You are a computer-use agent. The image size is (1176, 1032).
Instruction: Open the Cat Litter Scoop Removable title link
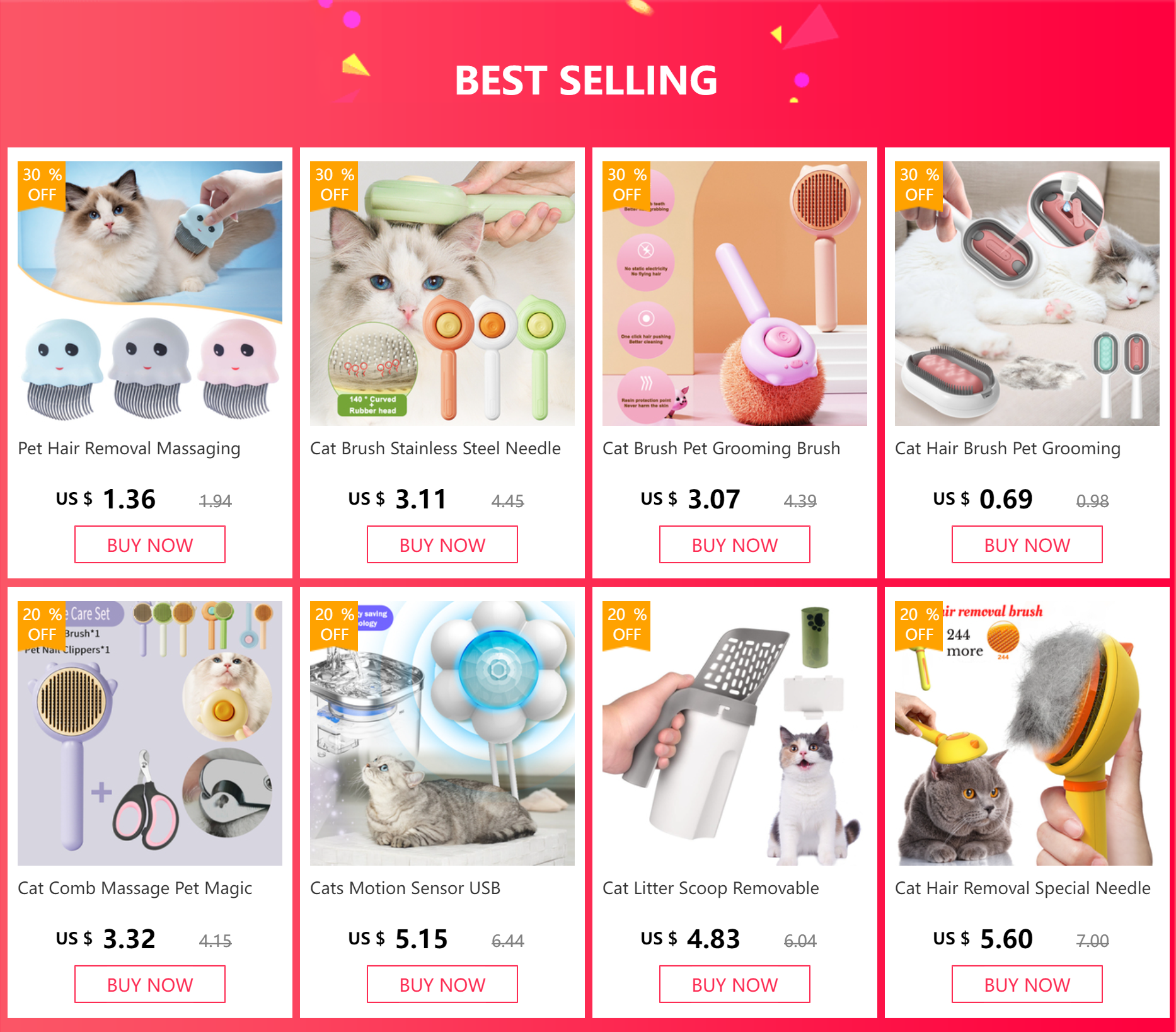click(x=711, y=888)
